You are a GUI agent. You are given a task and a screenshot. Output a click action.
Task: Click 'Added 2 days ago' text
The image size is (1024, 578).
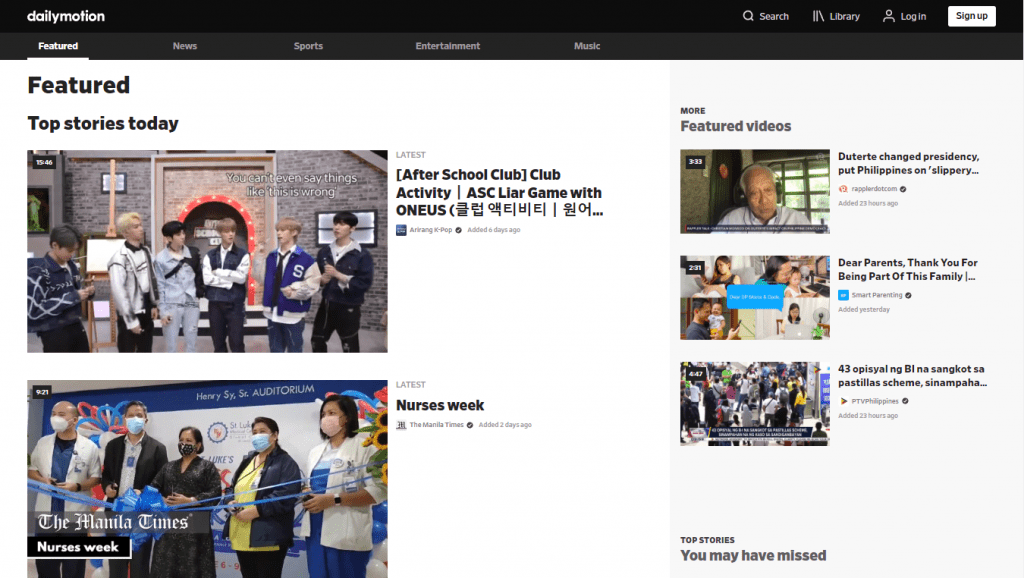[505, 425]
